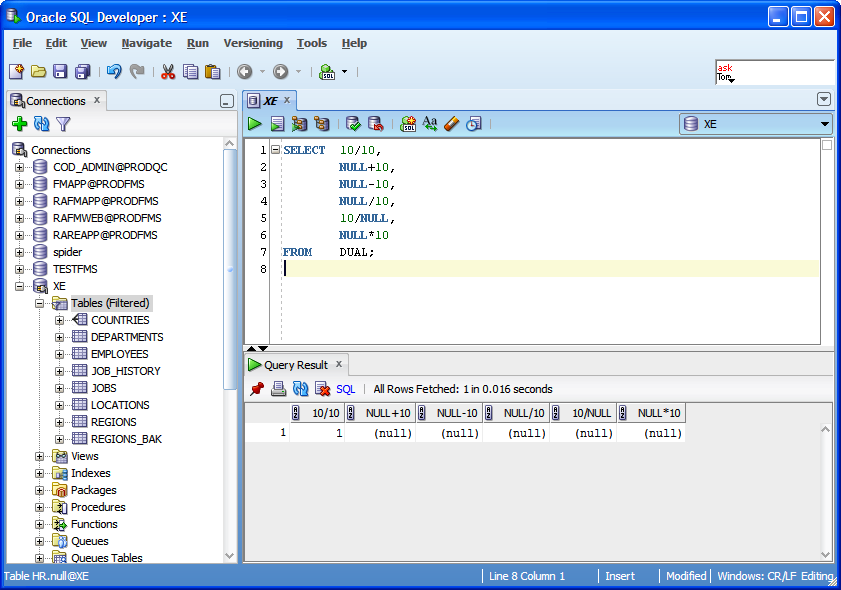Open the Versioning menu

pos(253,43)
